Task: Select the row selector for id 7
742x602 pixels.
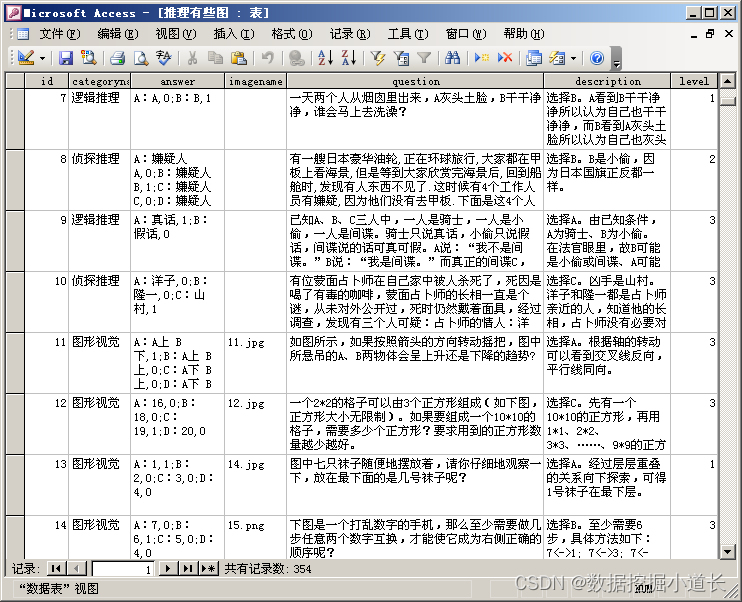Action: coord(15,119)
